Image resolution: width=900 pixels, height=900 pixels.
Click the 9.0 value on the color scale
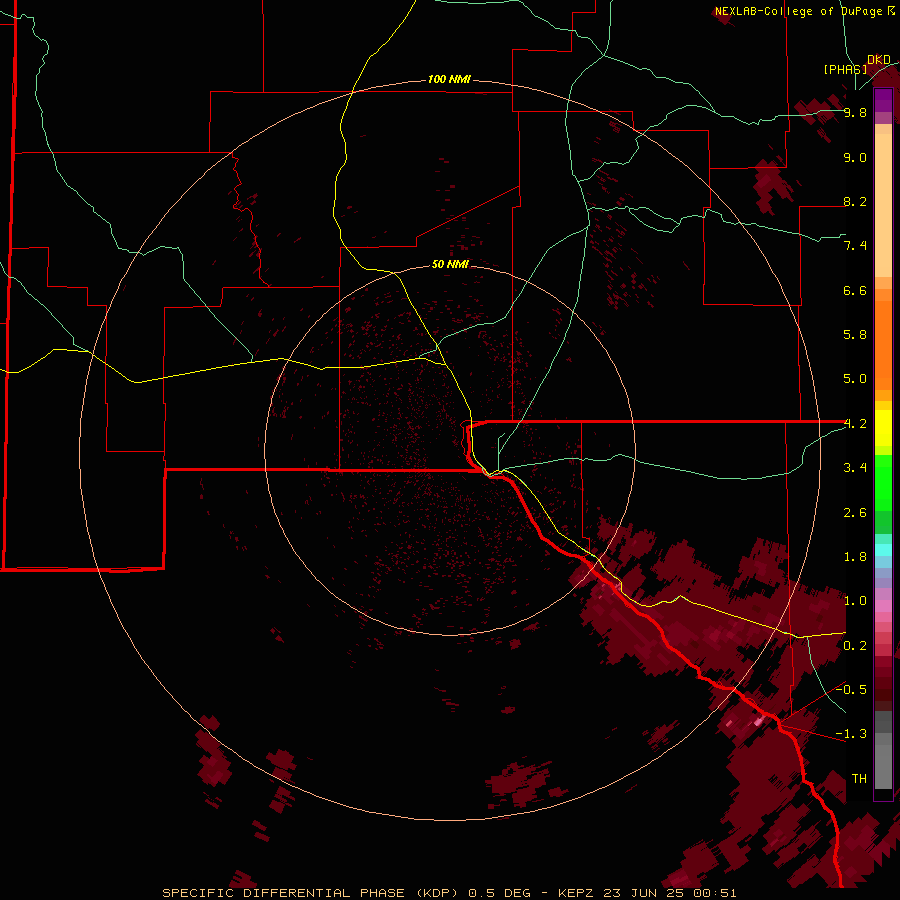855,157
